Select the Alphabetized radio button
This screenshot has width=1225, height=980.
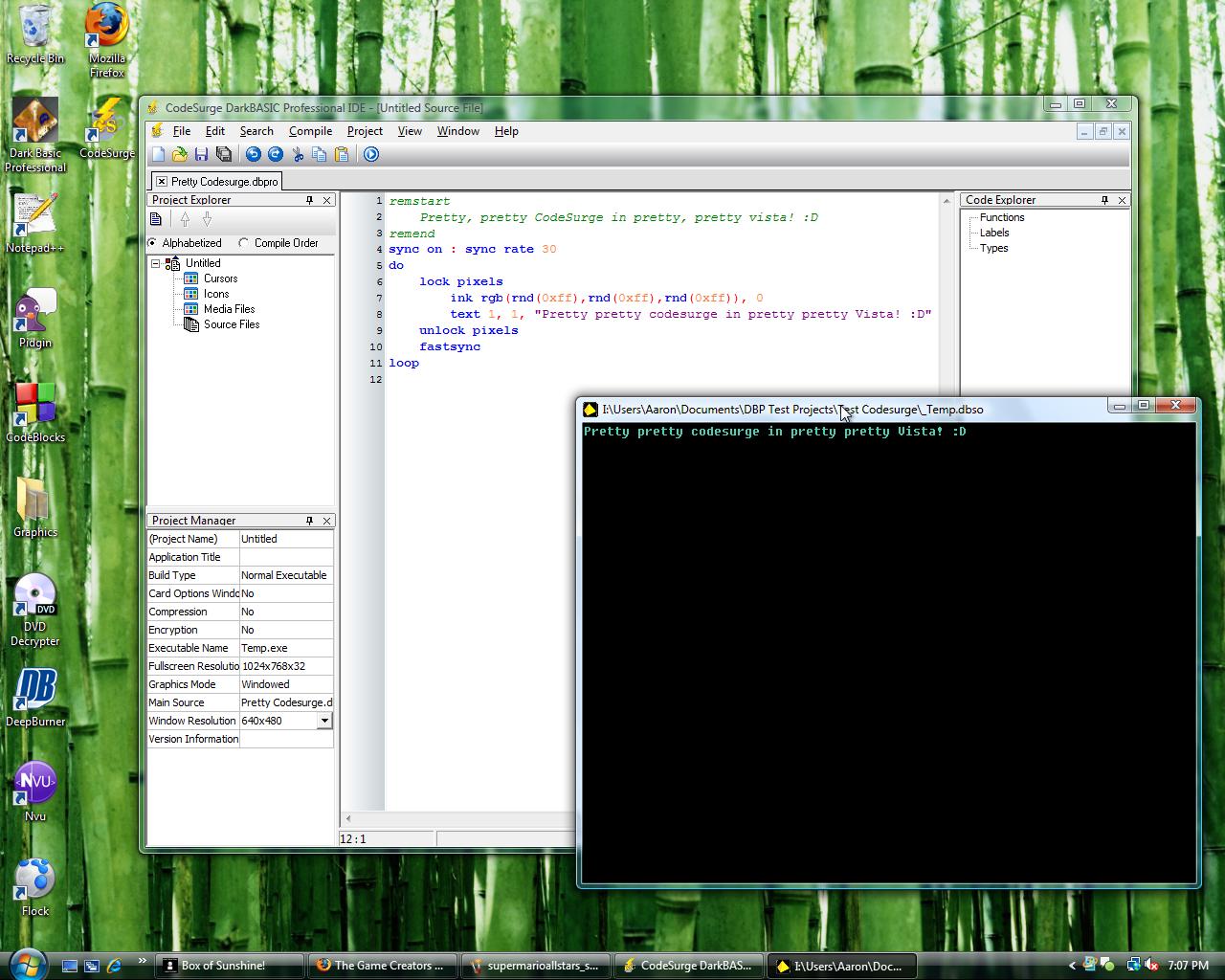[x=152, y=243]
